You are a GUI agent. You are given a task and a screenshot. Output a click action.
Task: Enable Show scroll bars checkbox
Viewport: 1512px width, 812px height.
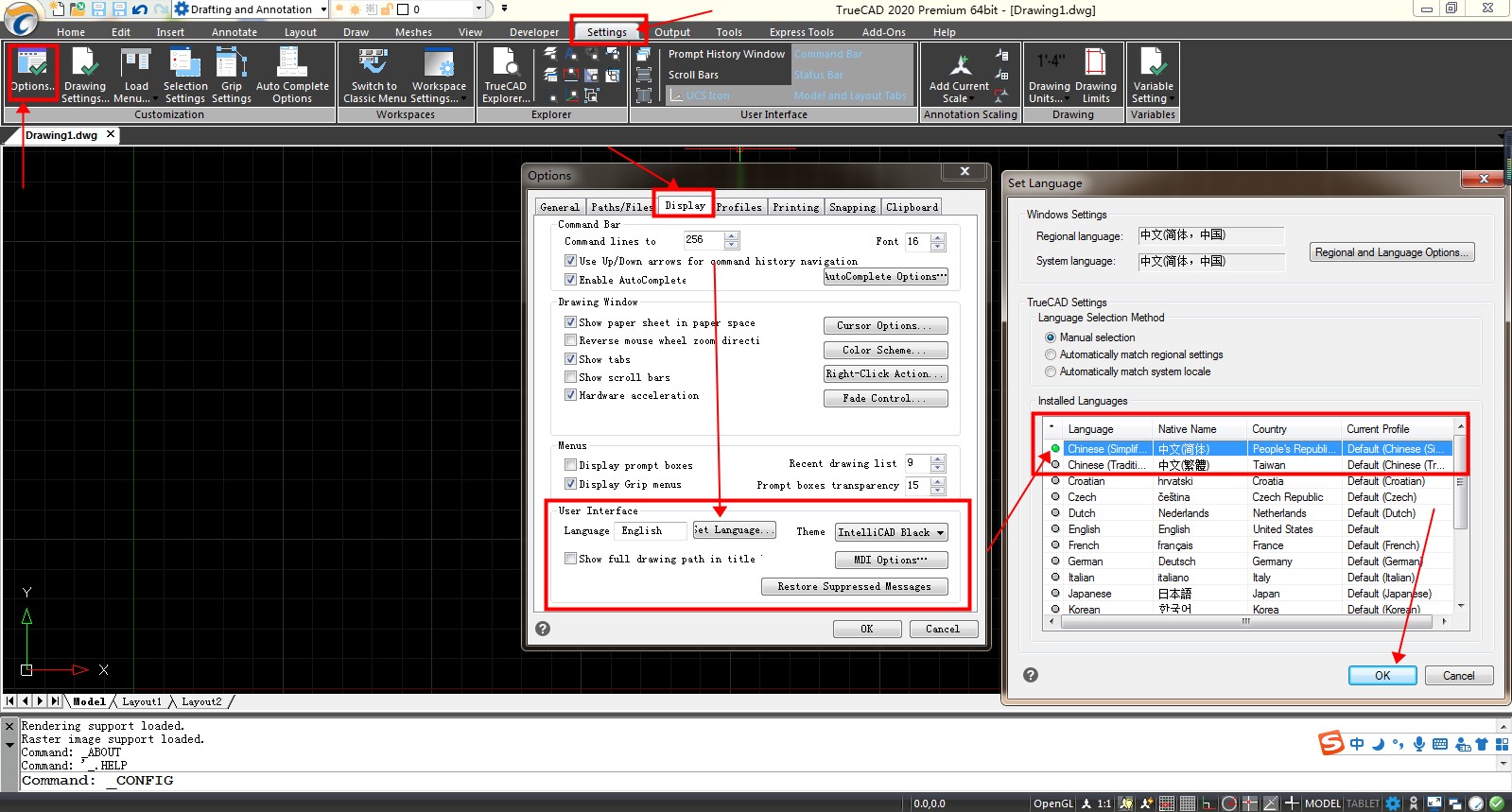571,377
